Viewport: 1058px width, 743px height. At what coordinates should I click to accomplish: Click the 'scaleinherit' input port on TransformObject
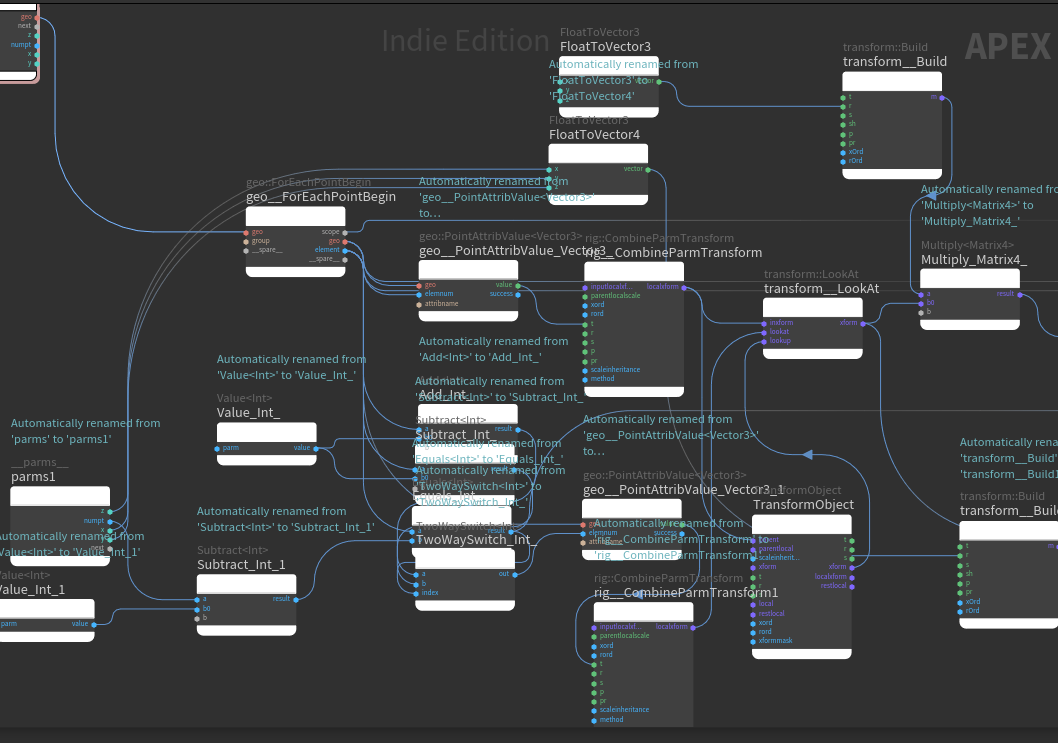(x=753, y=558)
